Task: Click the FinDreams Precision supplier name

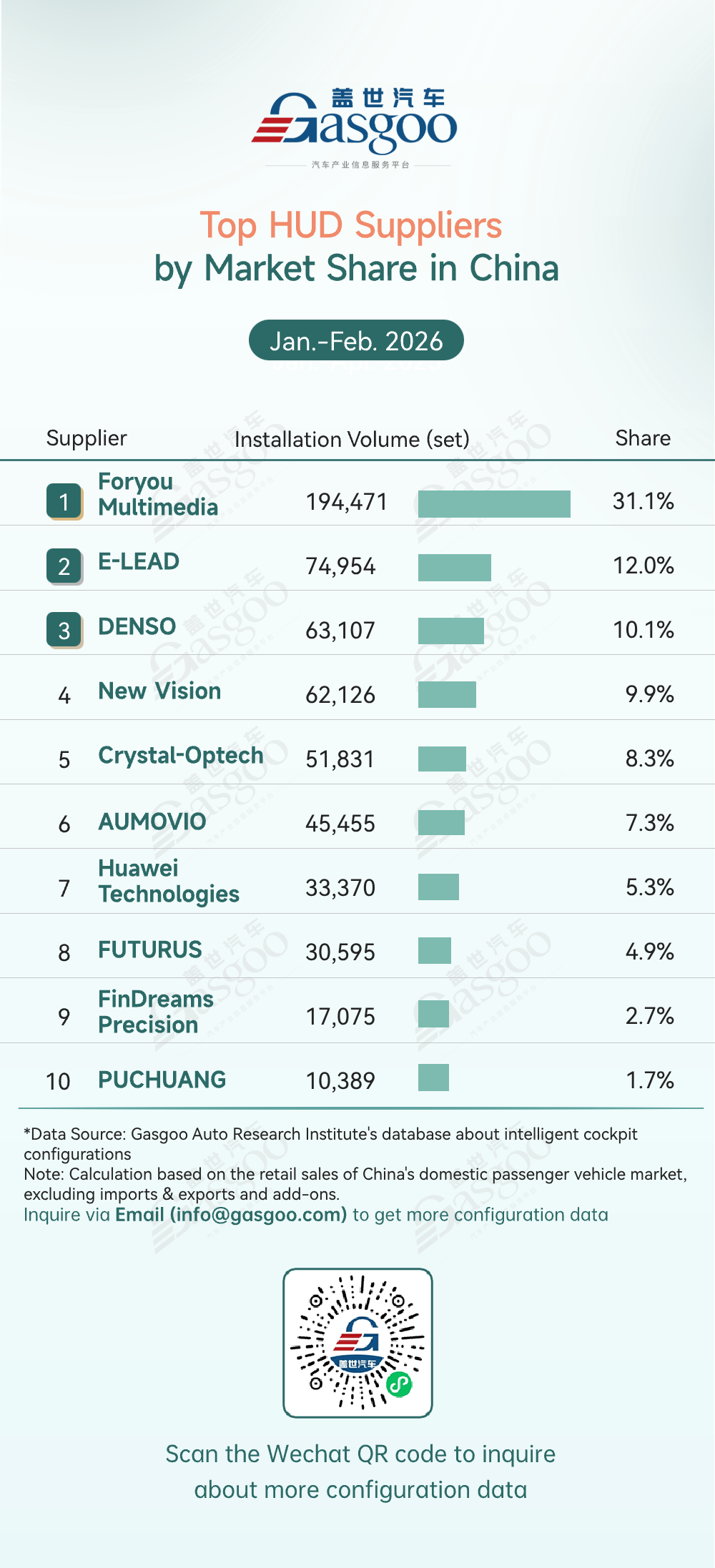Action: point(156,1012)
